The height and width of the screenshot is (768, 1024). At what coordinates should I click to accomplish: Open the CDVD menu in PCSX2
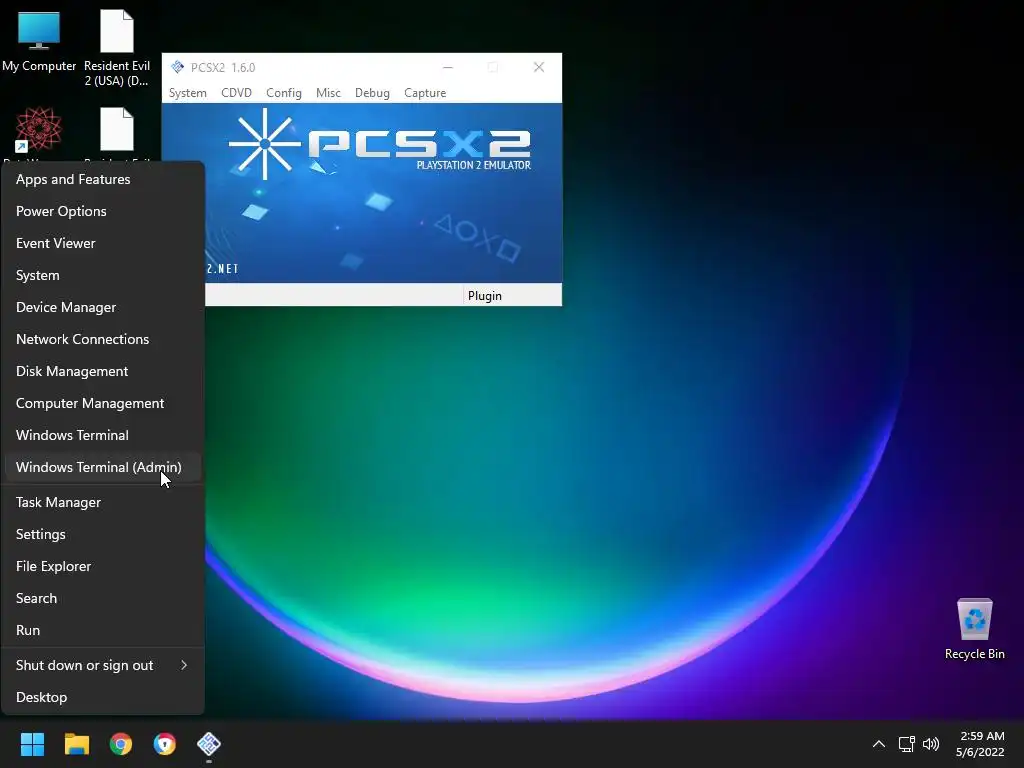[236, 93]
